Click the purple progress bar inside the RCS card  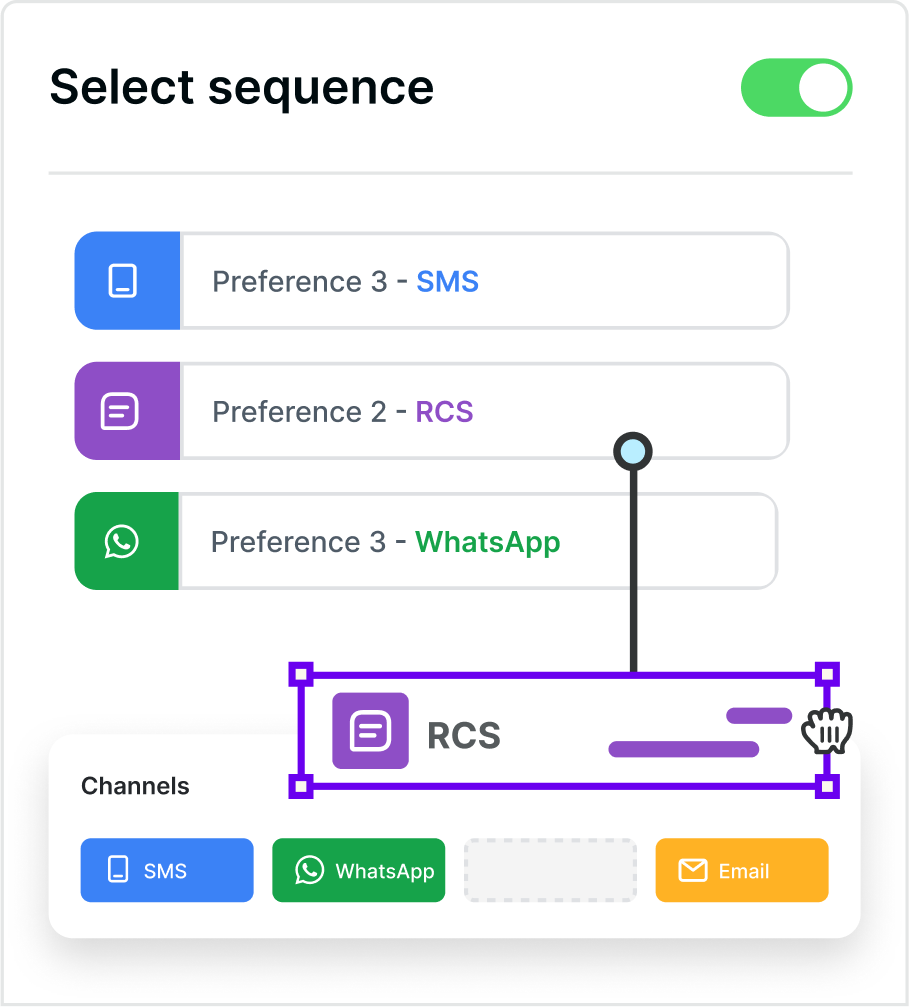click(685, 747)
